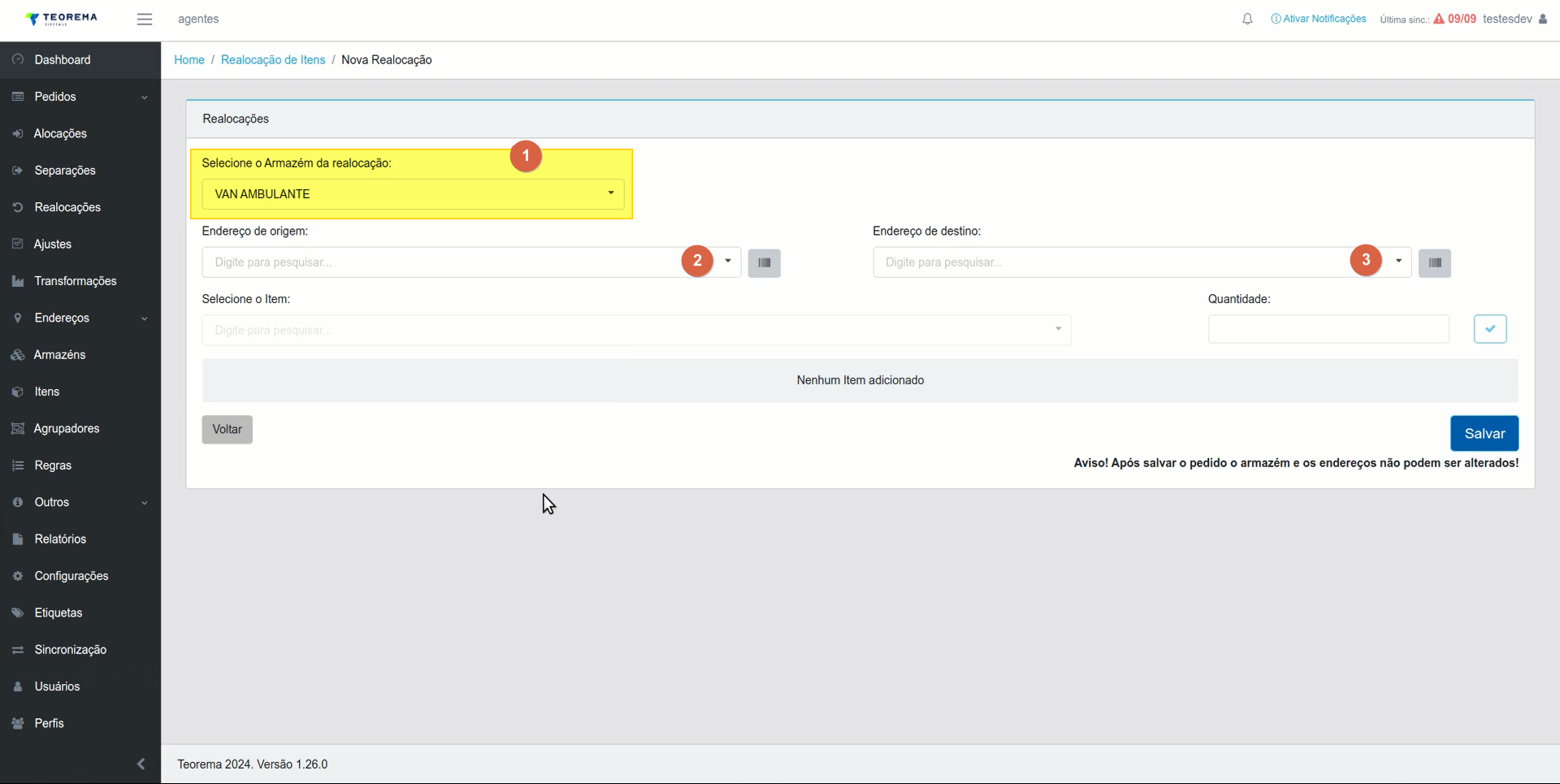Image resolution: width=1560 pixels, height=784 pixels.
Task: Click the Transformações chart icon
Action: (18, 281)
